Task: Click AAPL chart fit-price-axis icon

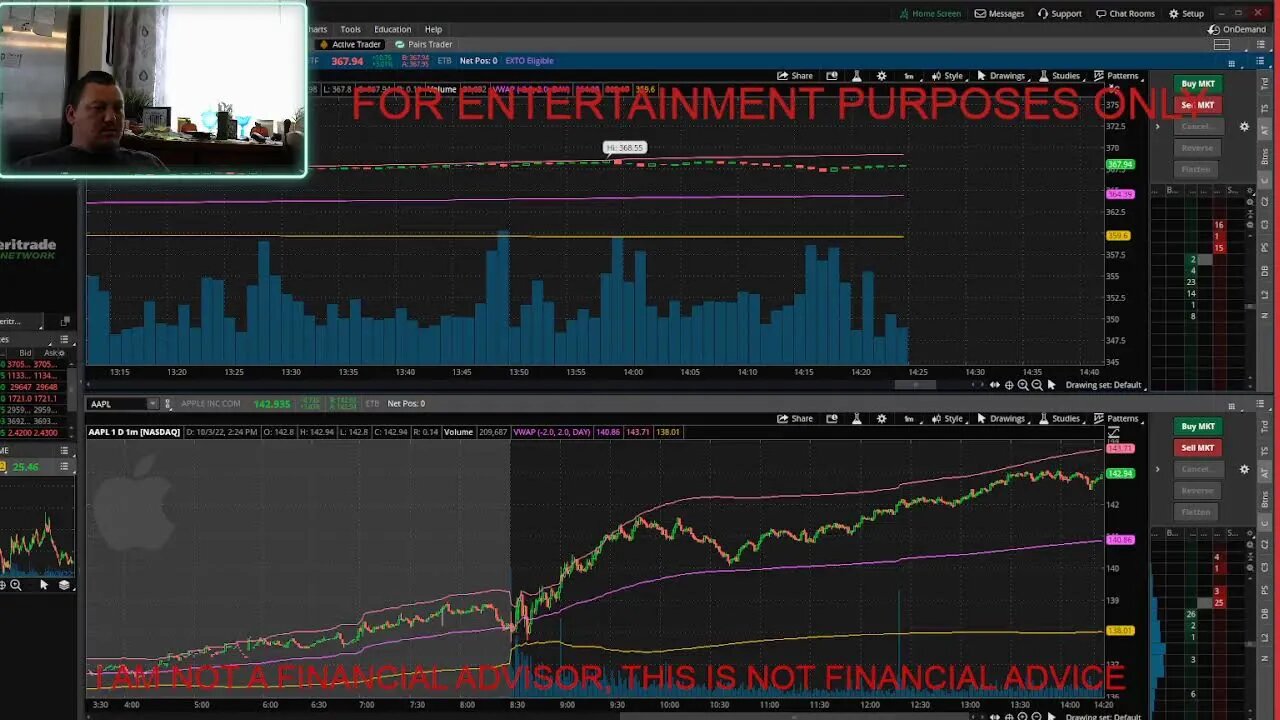Action: click(x=1113, y=433)
